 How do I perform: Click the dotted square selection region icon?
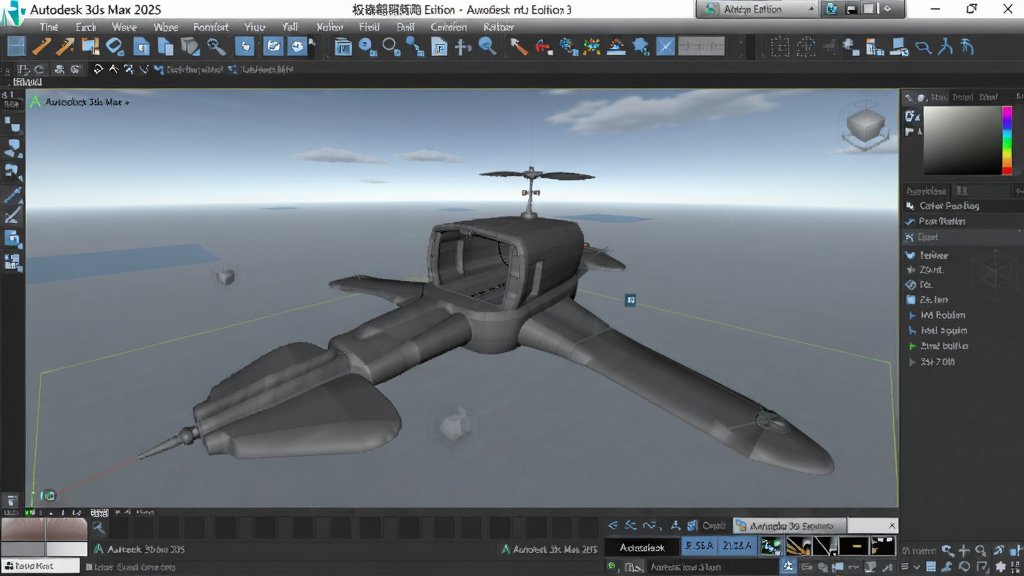[780, 47]
